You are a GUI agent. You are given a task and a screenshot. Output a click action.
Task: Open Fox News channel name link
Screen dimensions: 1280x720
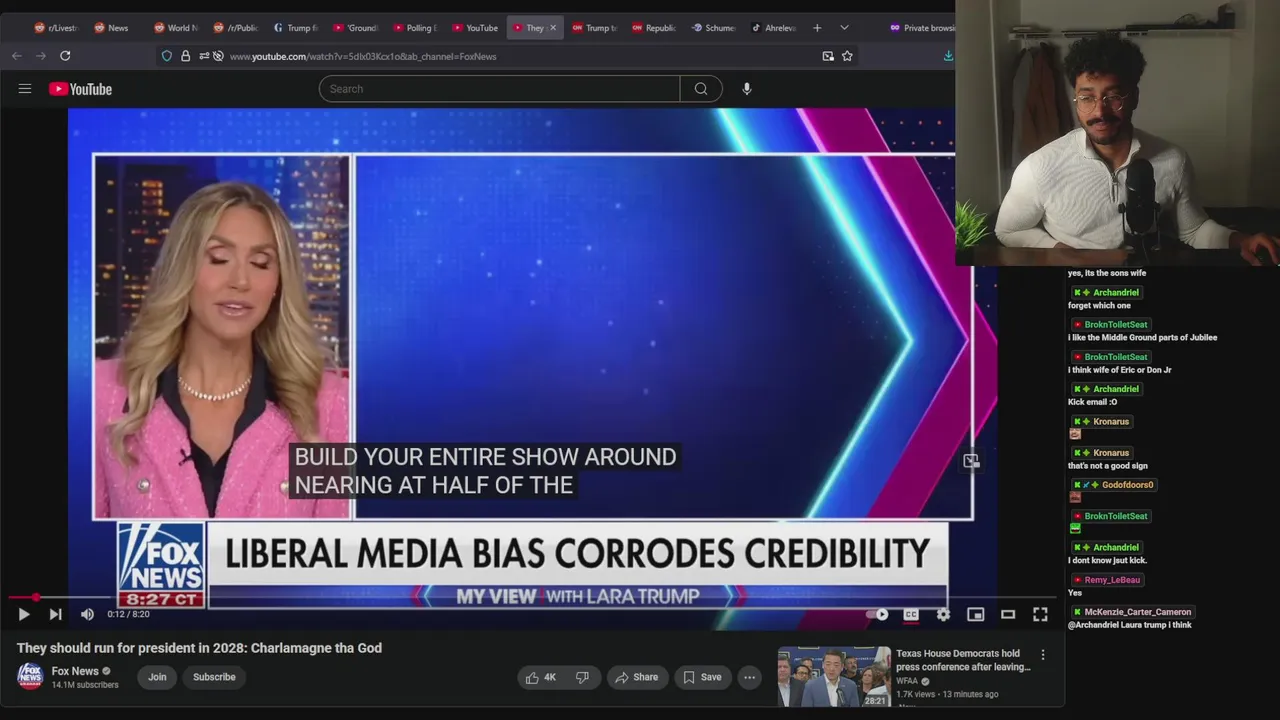tap(75, 671)
